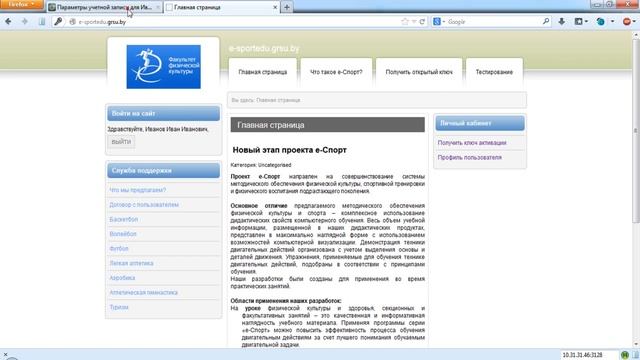Click the 'Личный кабинет' panel header
This screenshot has height=360, width=640.
(480, 123)
